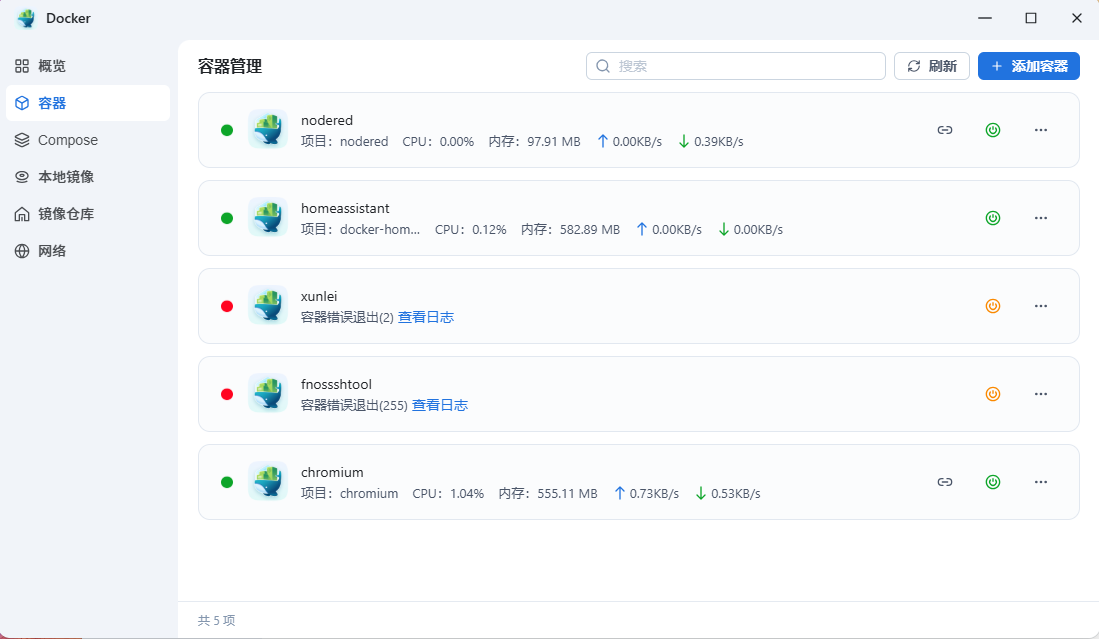Viewport: 1099px width, 639px height.
Task: Toggle power for nodered container
Action: tap(992, 130)
